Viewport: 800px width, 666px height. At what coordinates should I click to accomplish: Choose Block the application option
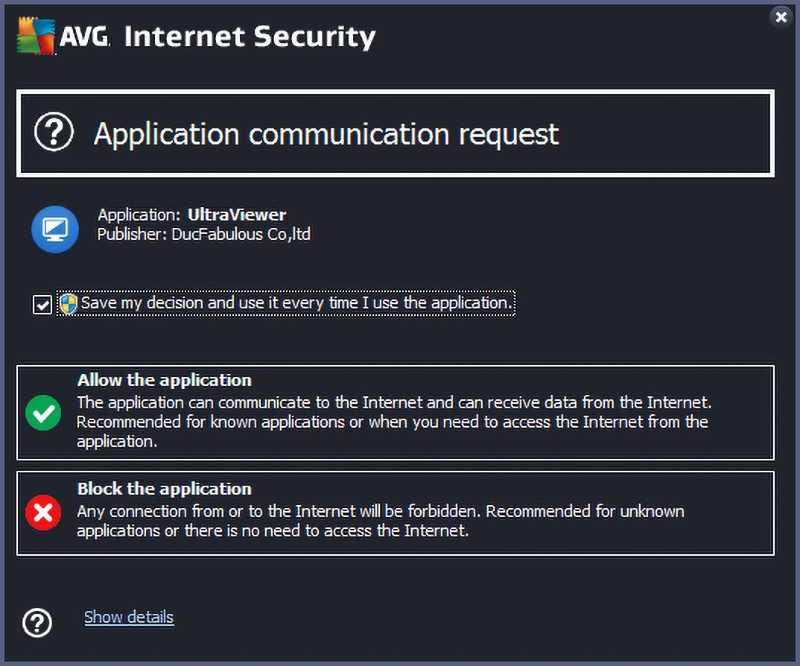[395, 513]
